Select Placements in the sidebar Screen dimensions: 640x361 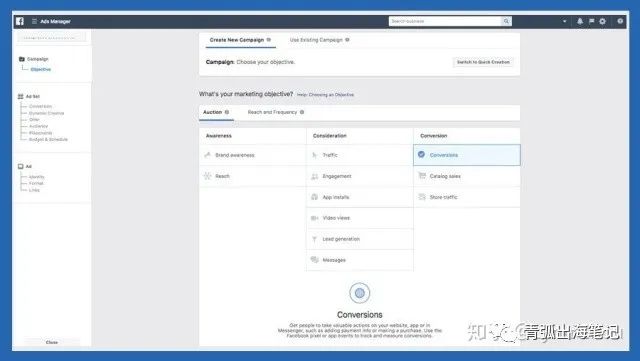40,133
